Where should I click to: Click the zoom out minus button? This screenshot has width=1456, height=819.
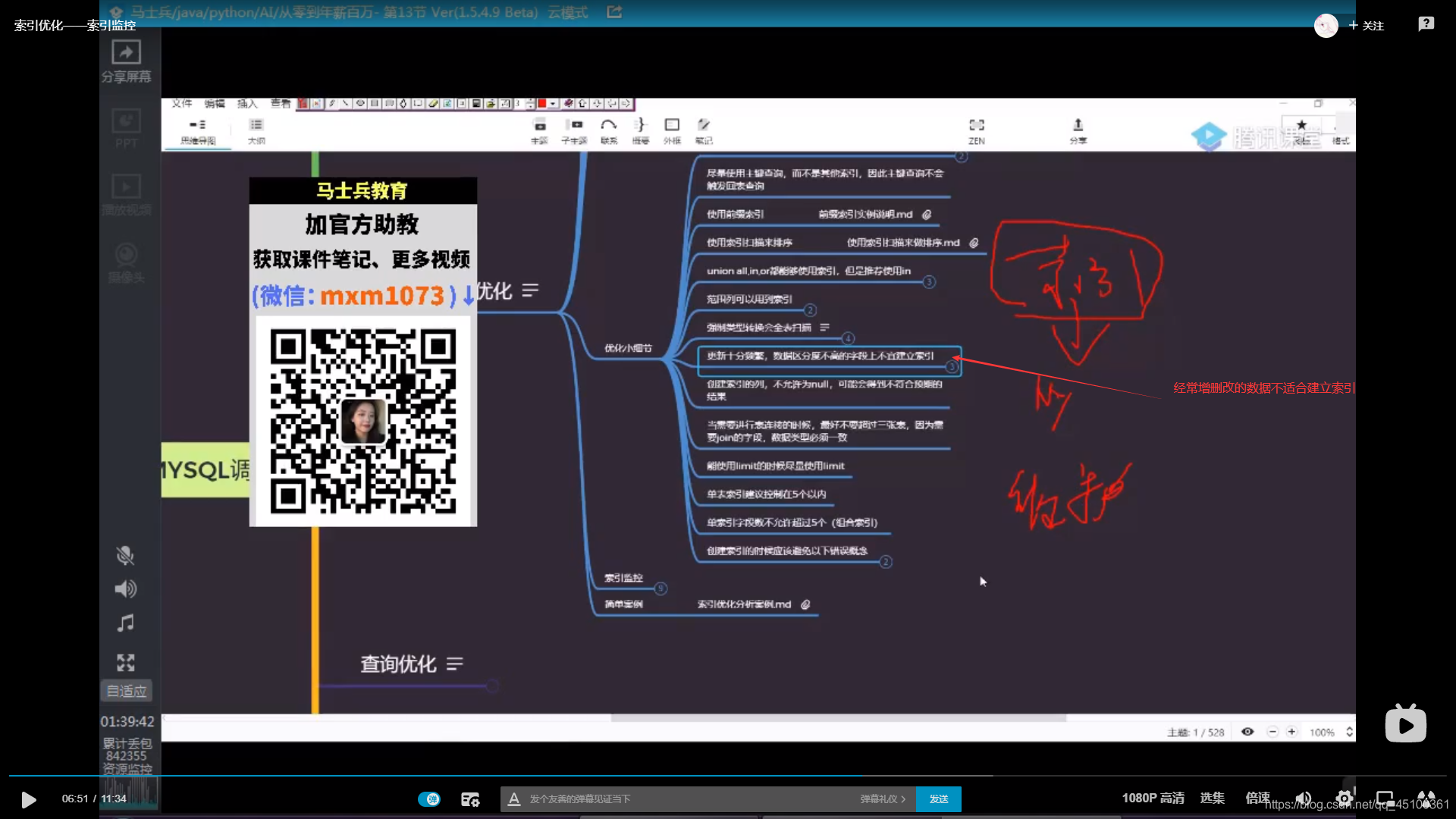point(1273,732)
